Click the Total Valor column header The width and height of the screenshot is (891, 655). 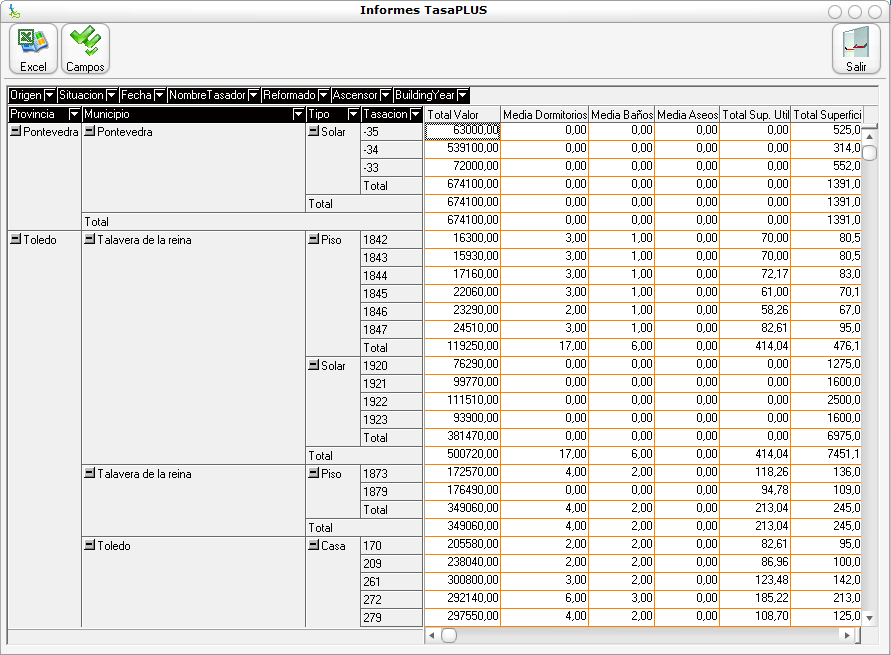pos(462,115)
